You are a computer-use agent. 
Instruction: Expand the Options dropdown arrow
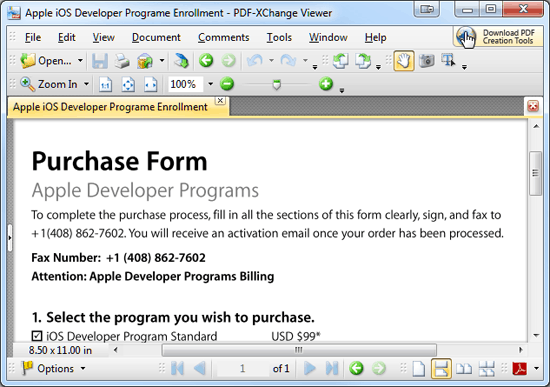pyautogui.click(x=83, y=368)
